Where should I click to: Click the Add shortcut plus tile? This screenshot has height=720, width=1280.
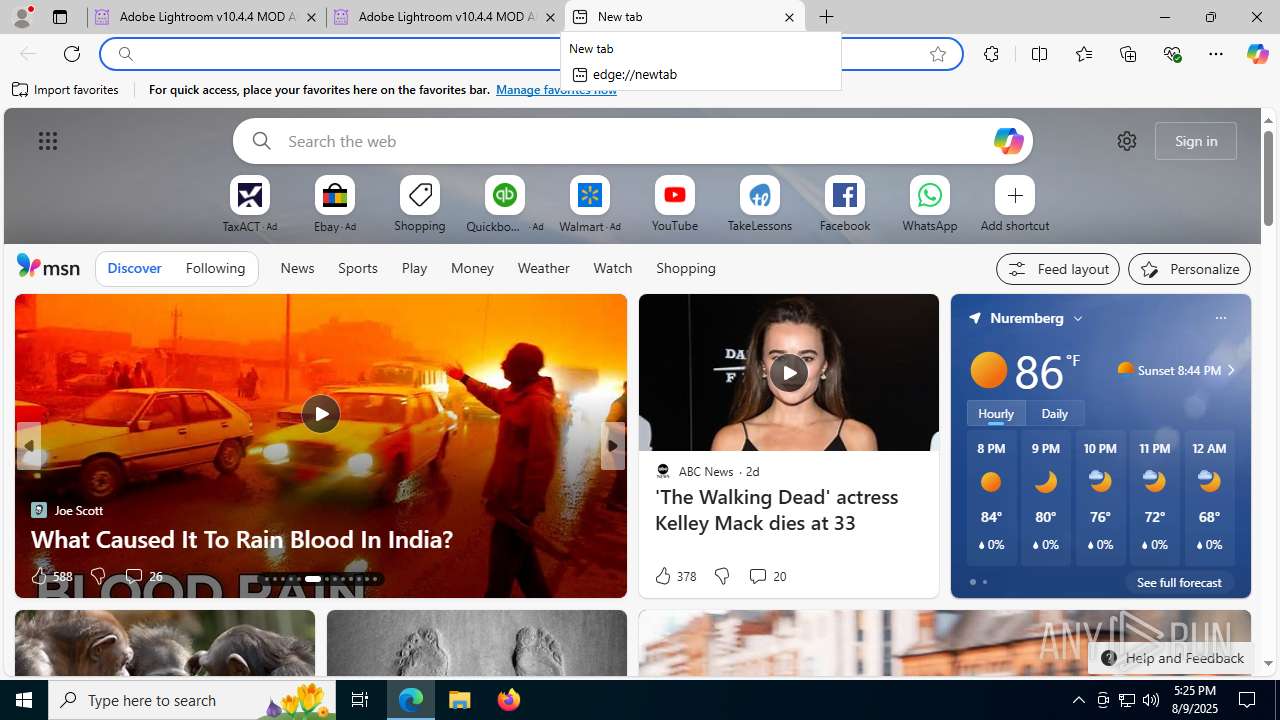click(x=1015, y=205)
